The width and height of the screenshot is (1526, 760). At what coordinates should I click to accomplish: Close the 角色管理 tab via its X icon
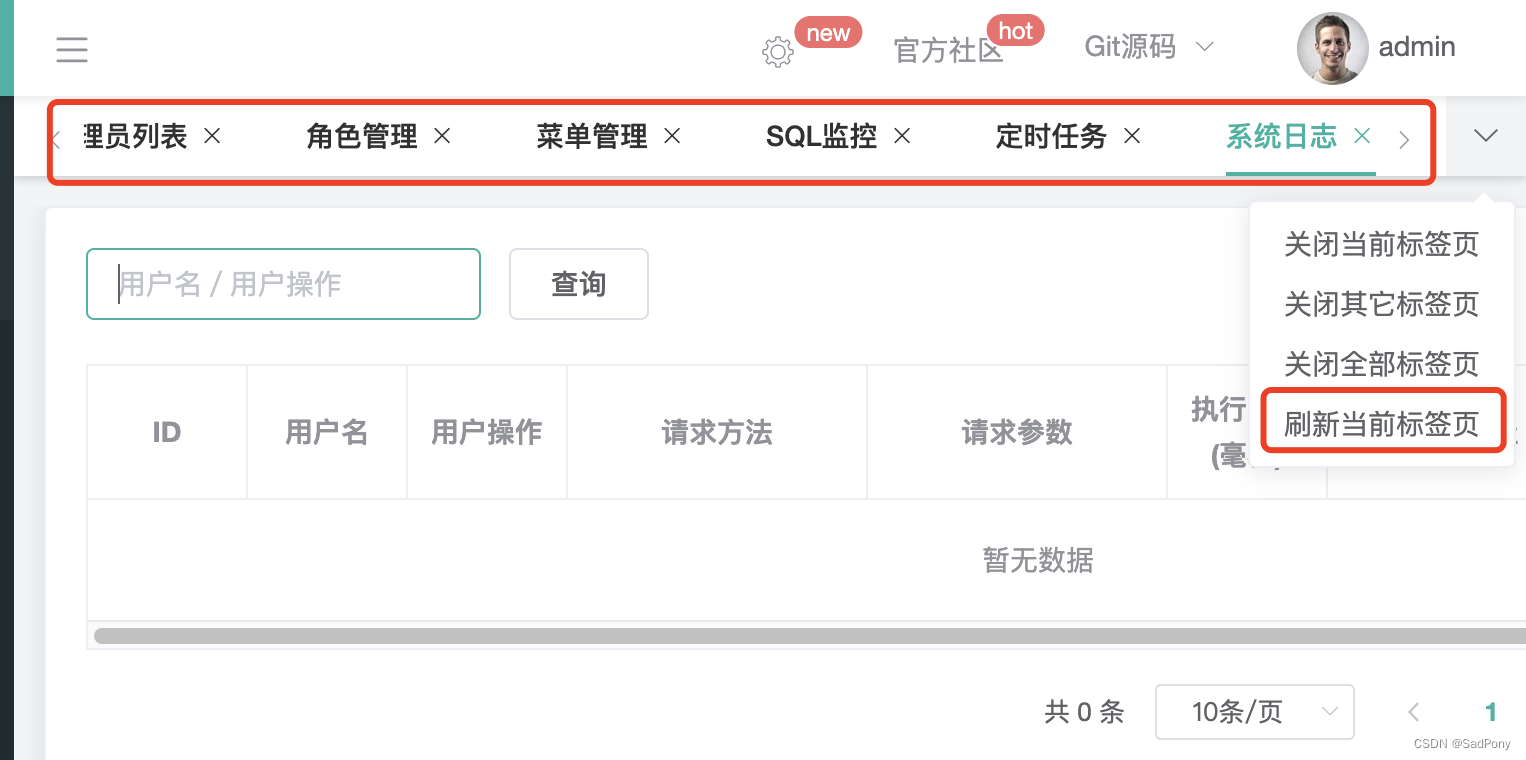[442, 136]
